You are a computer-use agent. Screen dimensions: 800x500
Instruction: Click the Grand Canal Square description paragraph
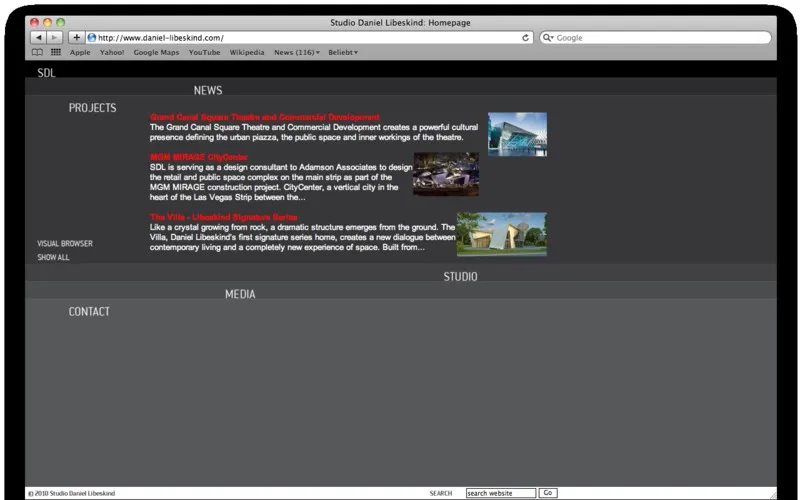[314, 132]
